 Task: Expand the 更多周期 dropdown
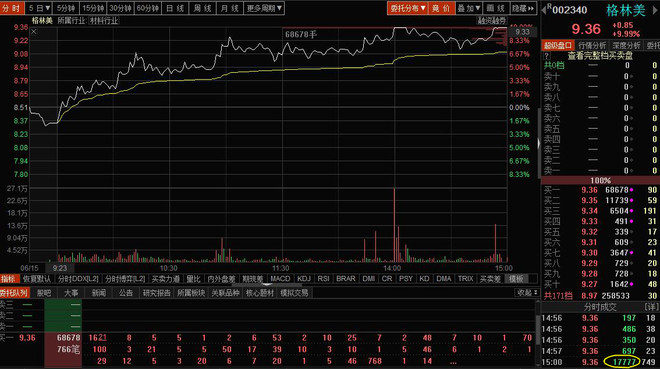tap(264, 8)
